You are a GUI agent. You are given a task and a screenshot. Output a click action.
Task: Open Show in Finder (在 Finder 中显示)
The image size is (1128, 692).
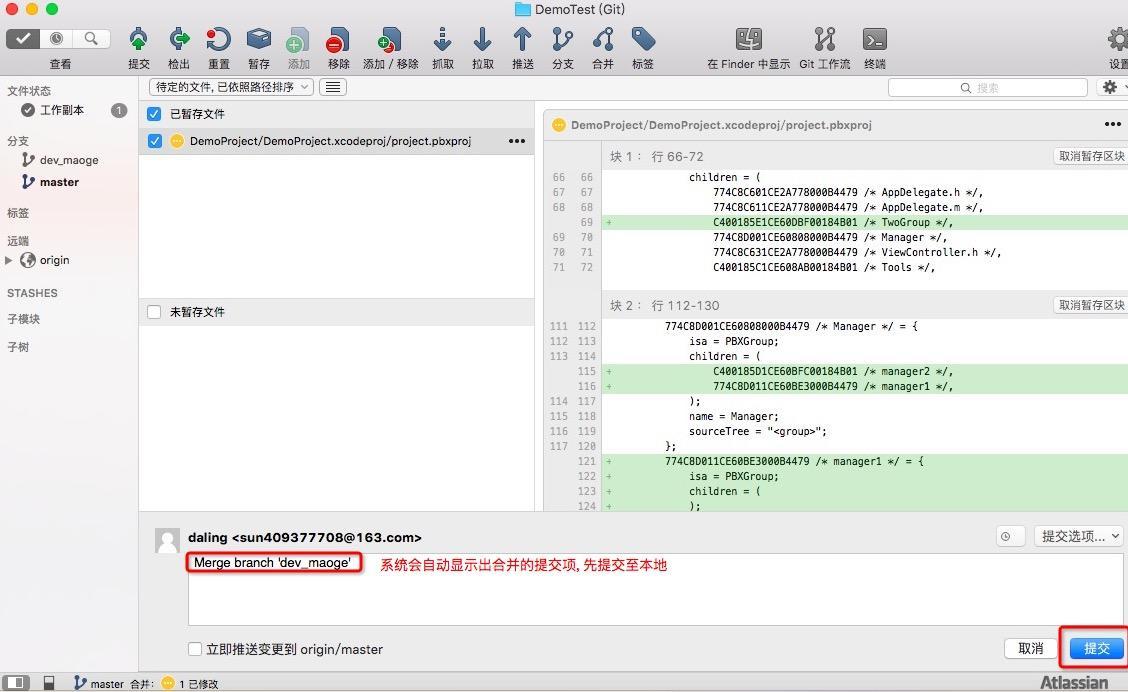[x=748, y=40]
